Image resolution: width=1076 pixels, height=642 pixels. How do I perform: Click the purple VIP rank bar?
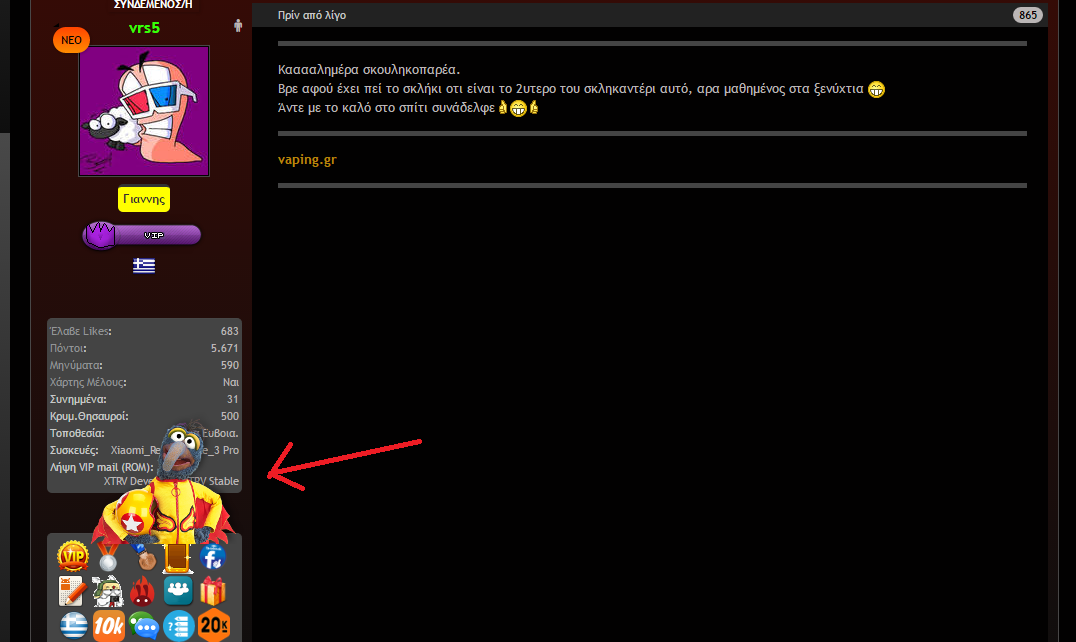[142, 235]
